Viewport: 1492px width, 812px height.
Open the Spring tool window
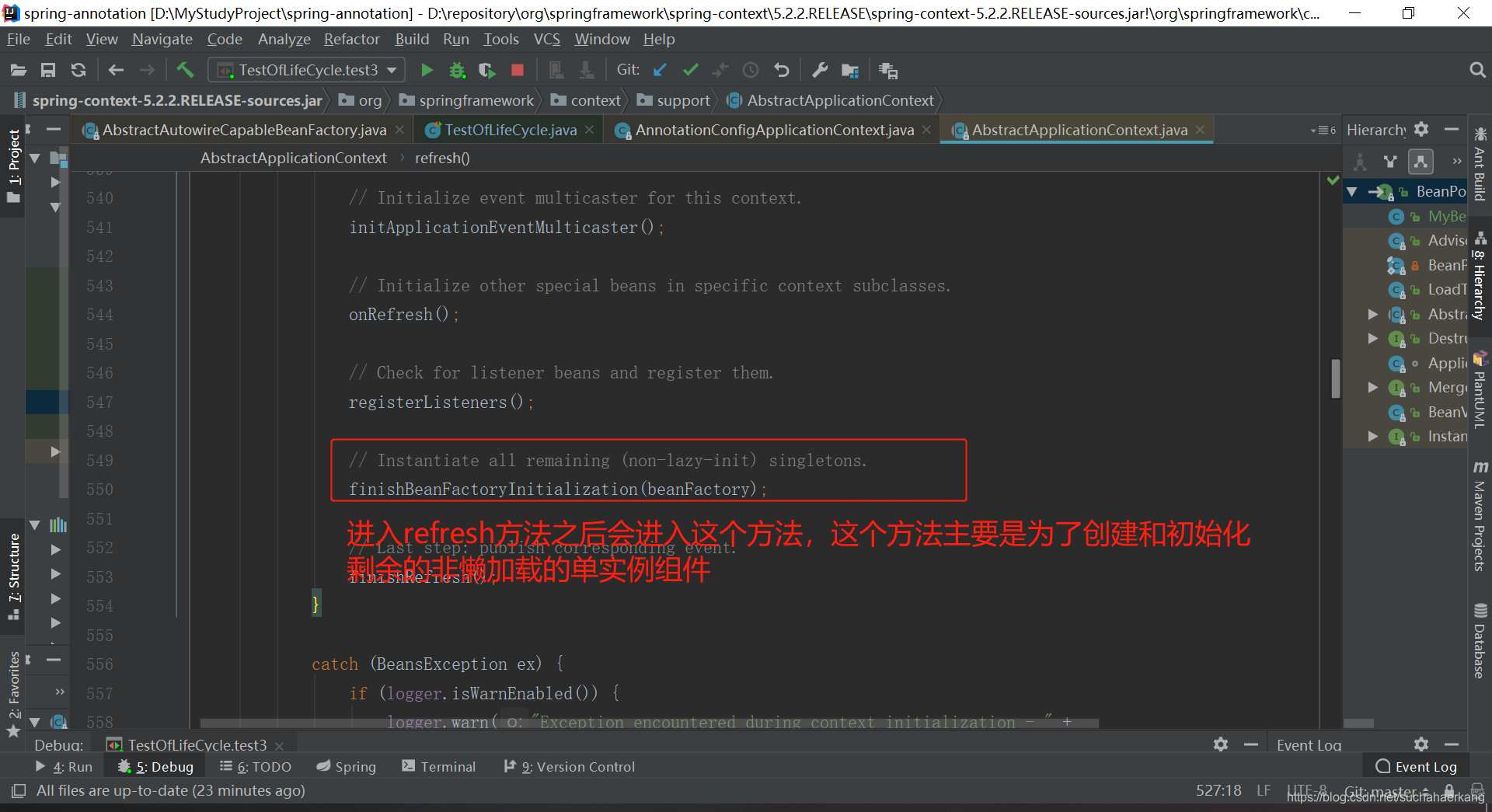coord(347,767)
